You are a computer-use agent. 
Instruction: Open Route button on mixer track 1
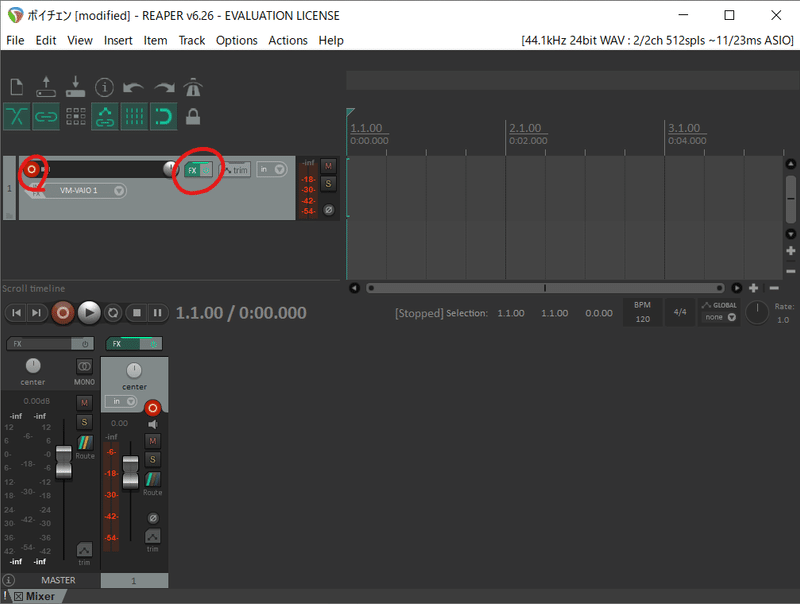coord(153,480)
